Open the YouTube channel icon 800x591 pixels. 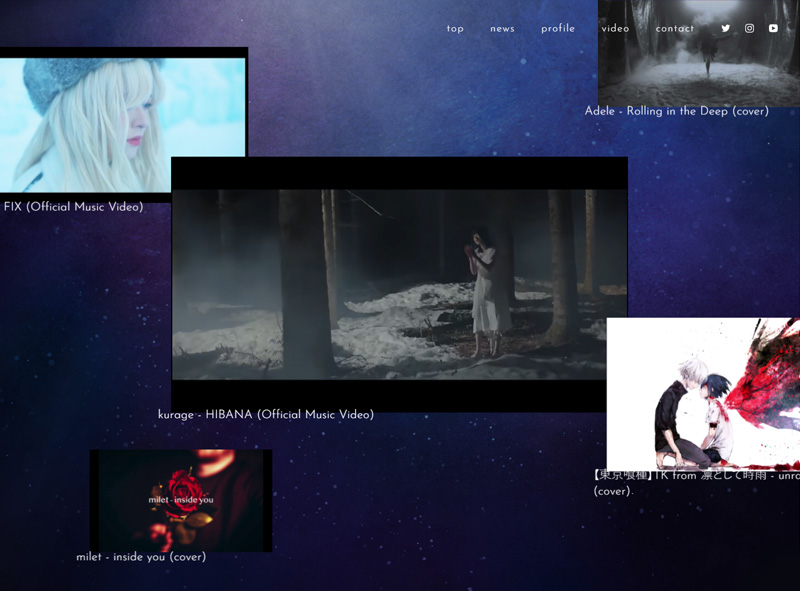click(773, 29)
